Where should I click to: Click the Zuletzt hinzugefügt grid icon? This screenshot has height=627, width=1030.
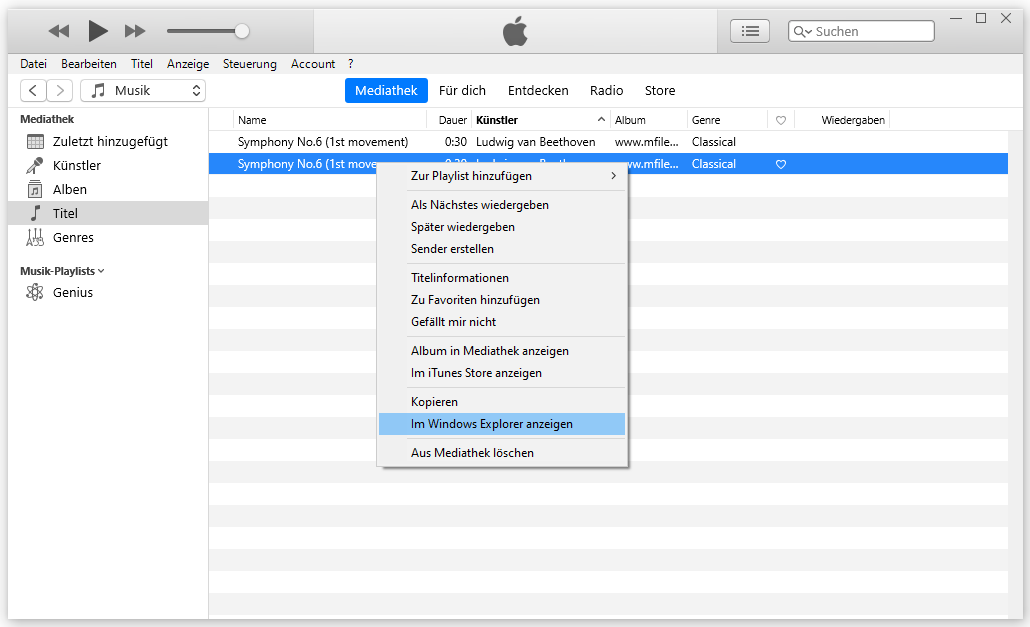[35, 142]
